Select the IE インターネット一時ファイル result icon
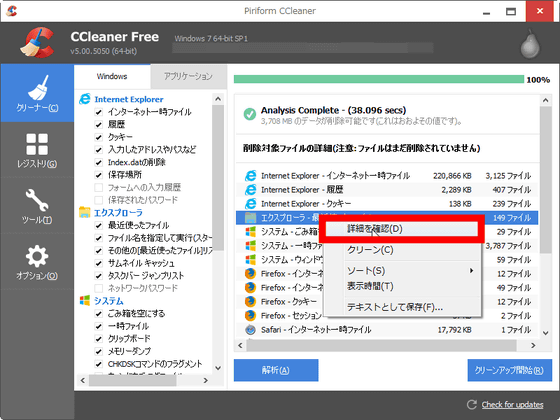The width and height of the screenshot is (560, 420). 250,176
